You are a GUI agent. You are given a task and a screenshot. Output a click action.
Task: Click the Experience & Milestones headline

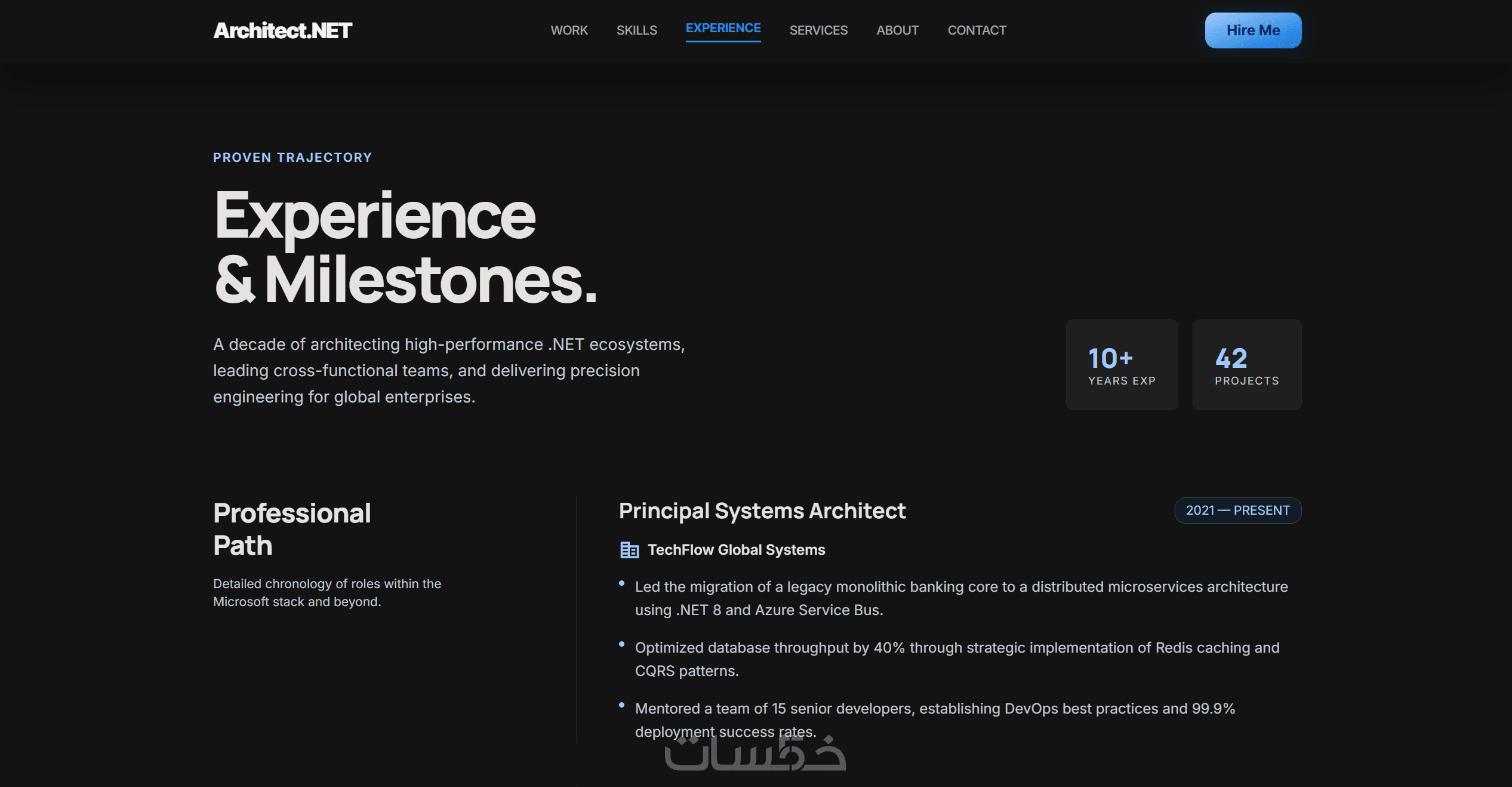pyautogui.click(x=405, y=247)
